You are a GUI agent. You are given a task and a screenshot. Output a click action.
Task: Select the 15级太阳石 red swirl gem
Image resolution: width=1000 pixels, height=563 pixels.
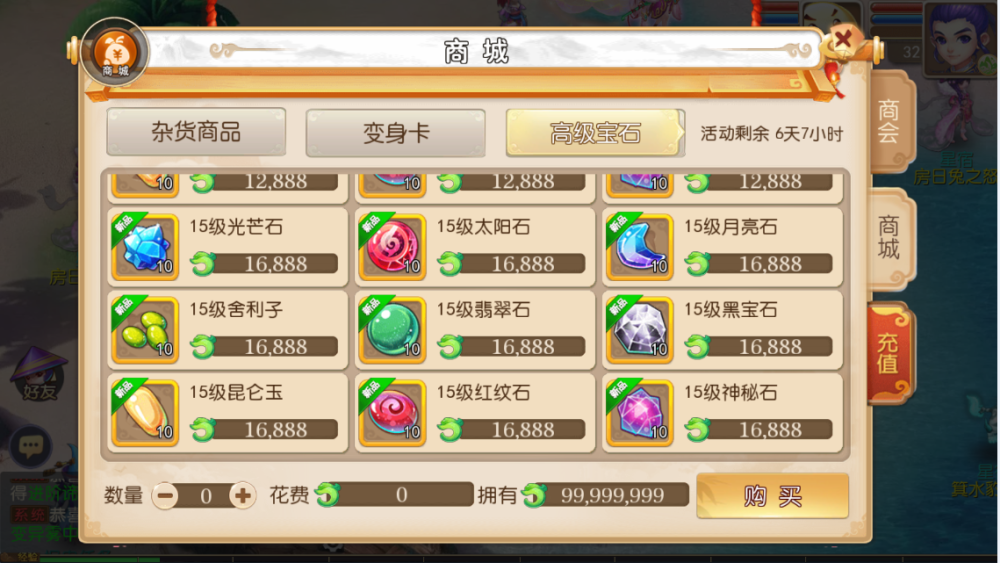(x=392, y=247)
